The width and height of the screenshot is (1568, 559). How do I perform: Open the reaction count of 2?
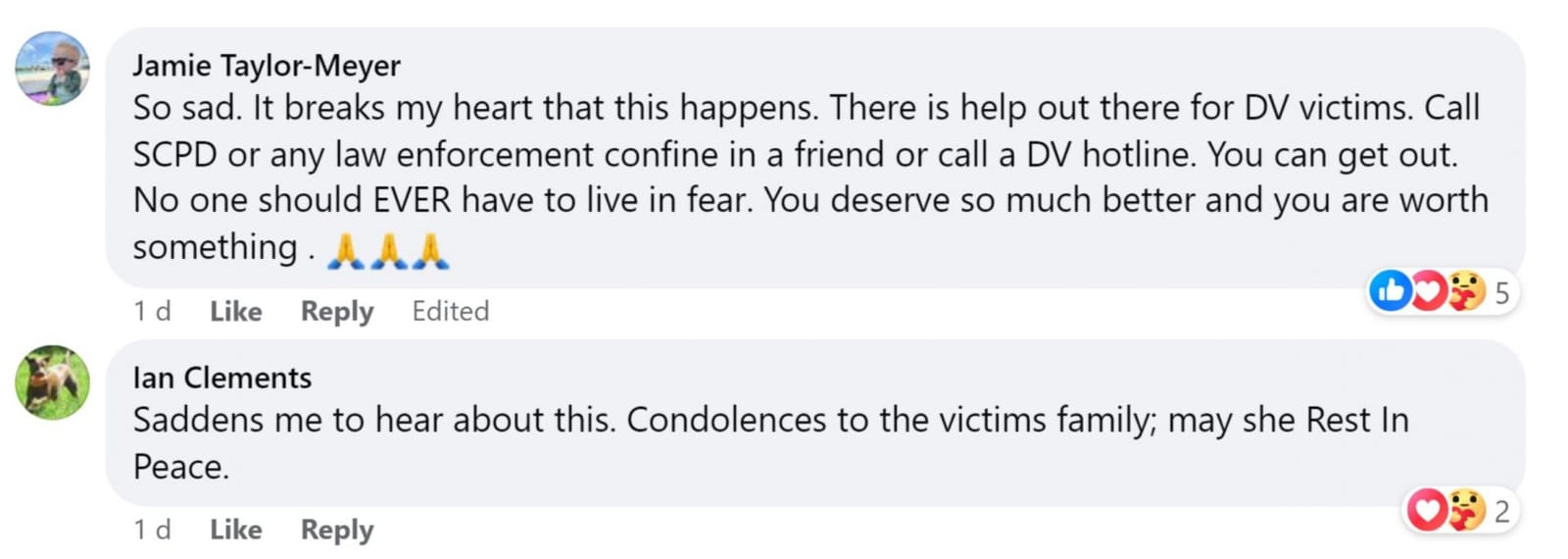[1501, 511]
